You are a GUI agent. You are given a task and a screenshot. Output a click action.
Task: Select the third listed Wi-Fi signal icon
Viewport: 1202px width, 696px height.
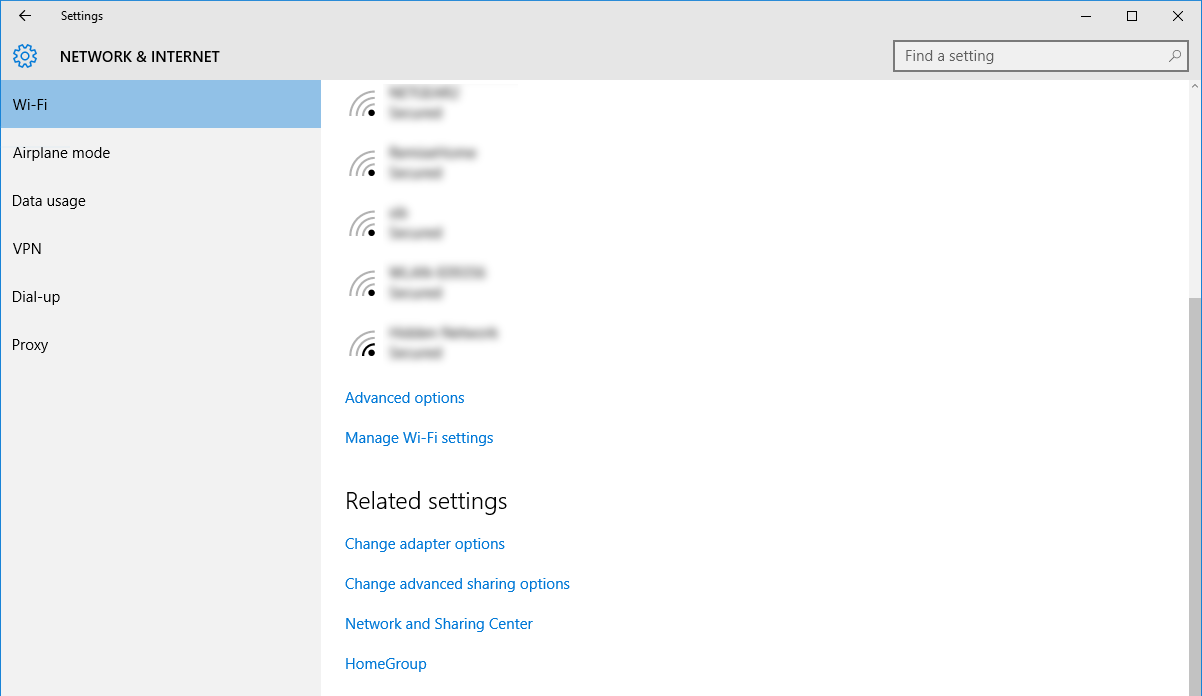click(362, 224)
